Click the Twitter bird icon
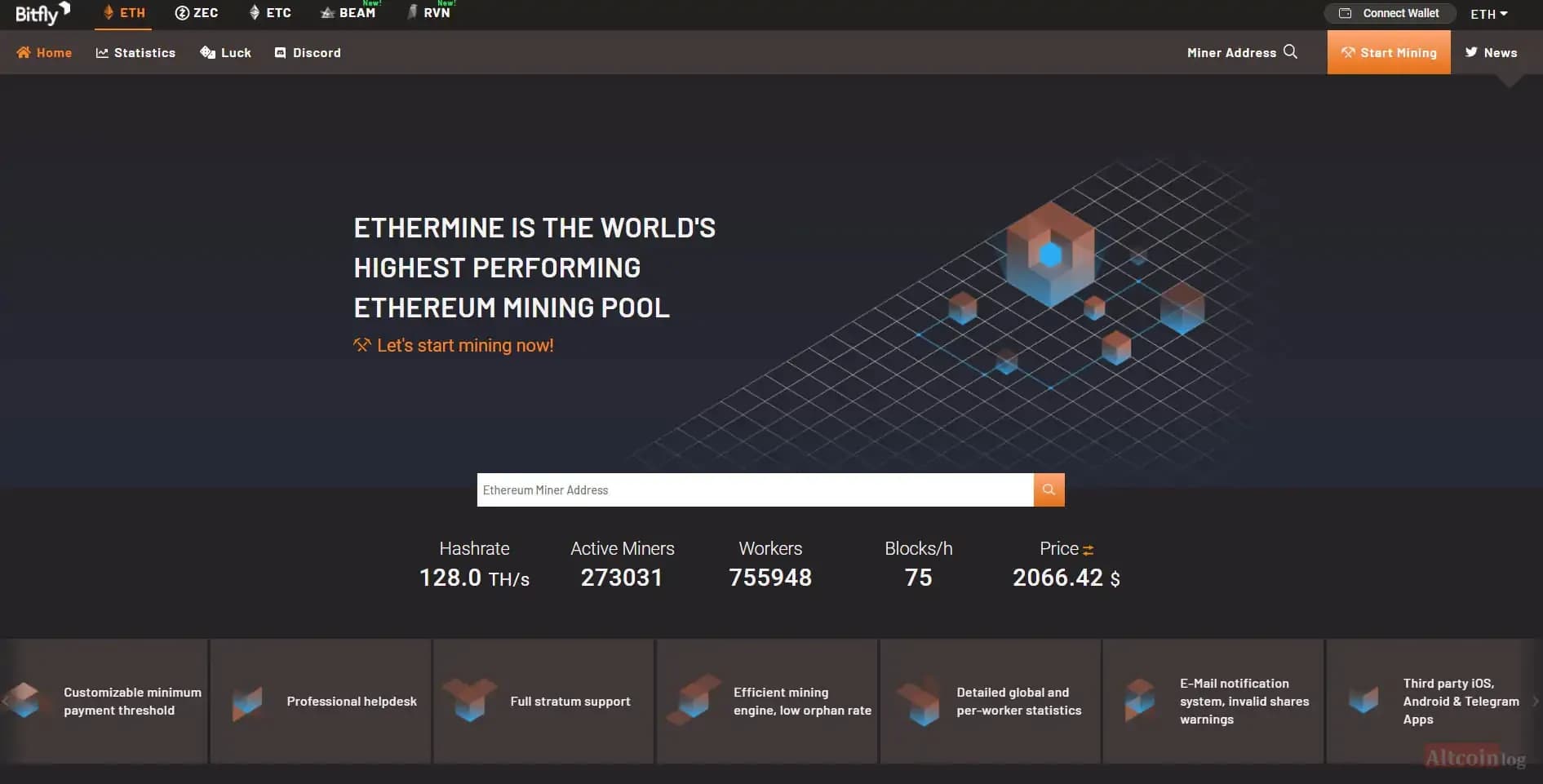 click(1471, 52)
